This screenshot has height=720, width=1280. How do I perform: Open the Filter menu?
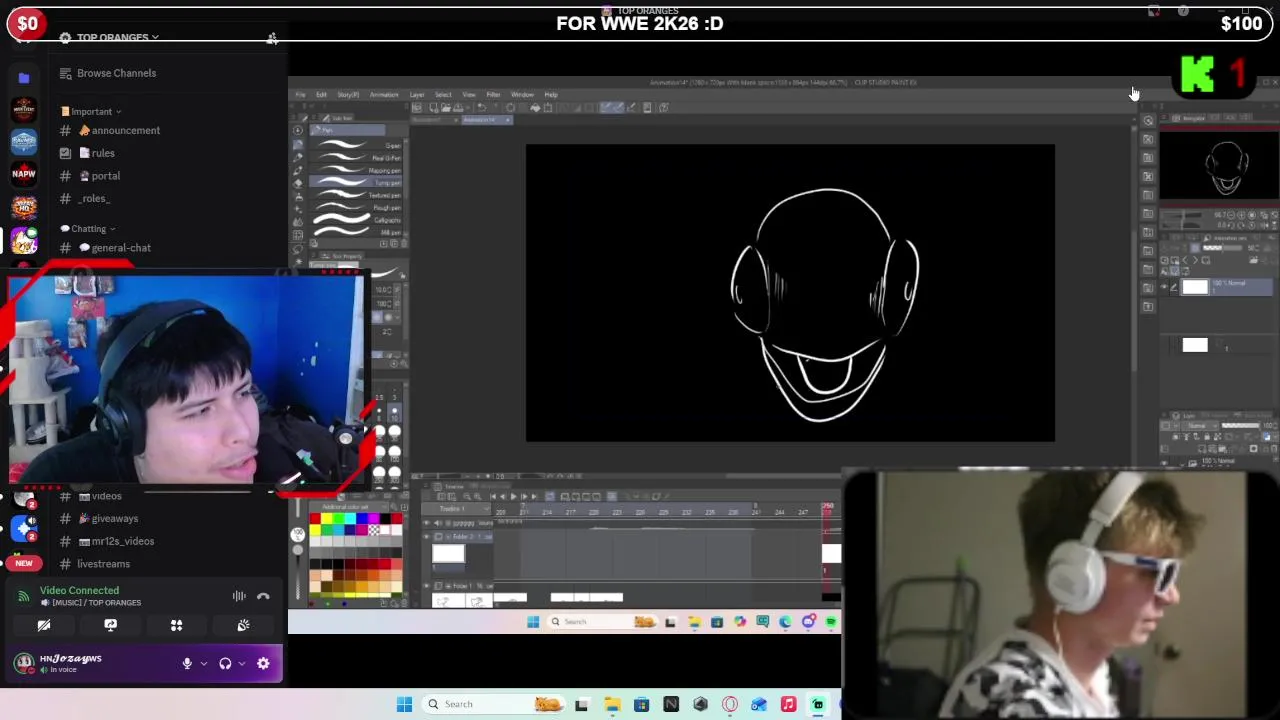(493, 95)
